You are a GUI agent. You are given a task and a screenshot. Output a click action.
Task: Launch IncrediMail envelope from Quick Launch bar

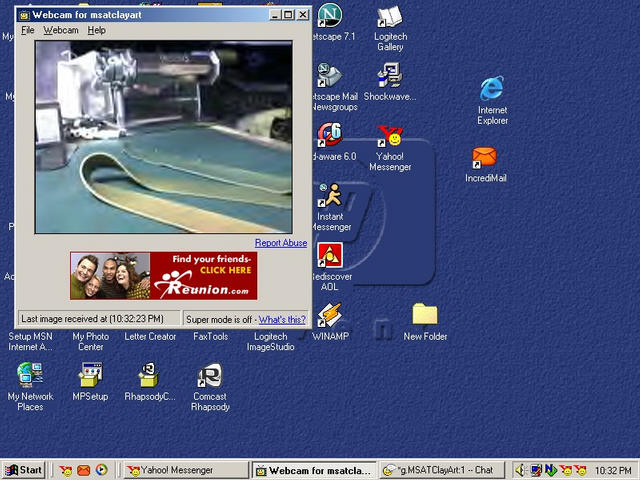tap(84, 471)
